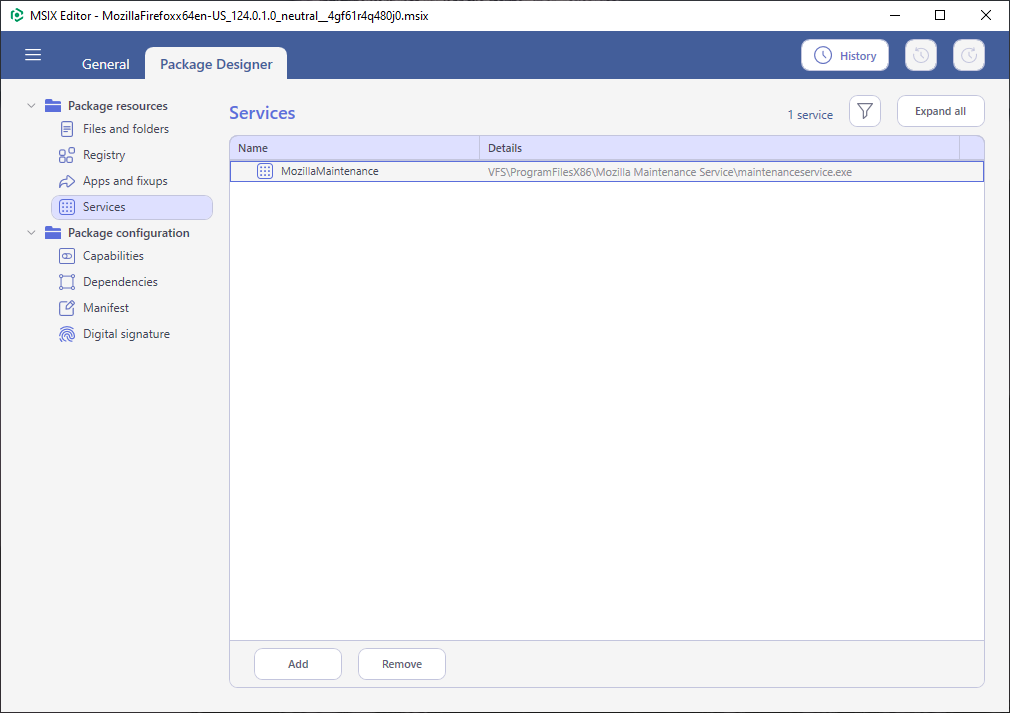Click the redo history icon button
This screenshot has width=1010, height=713.
(x=969, y=55)
